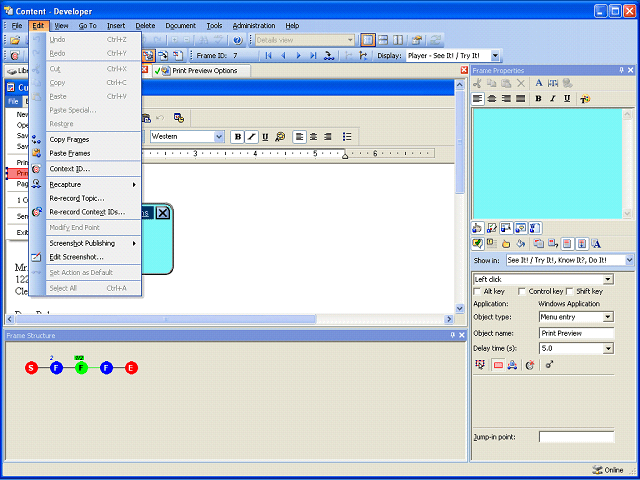Open the Go To menu

[87, 26]
